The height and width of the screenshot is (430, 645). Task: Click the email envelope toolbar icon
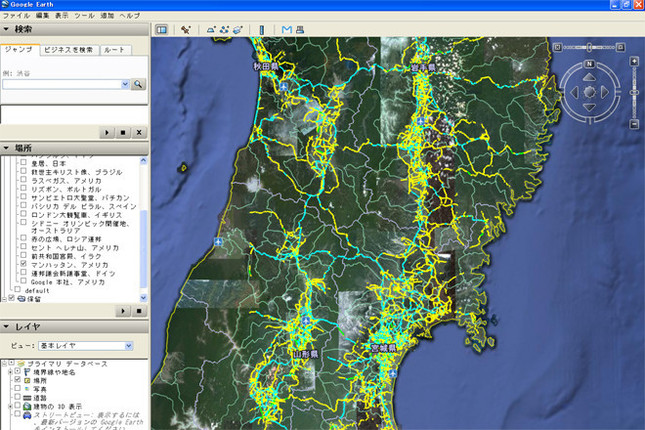(x=286, y=29)
